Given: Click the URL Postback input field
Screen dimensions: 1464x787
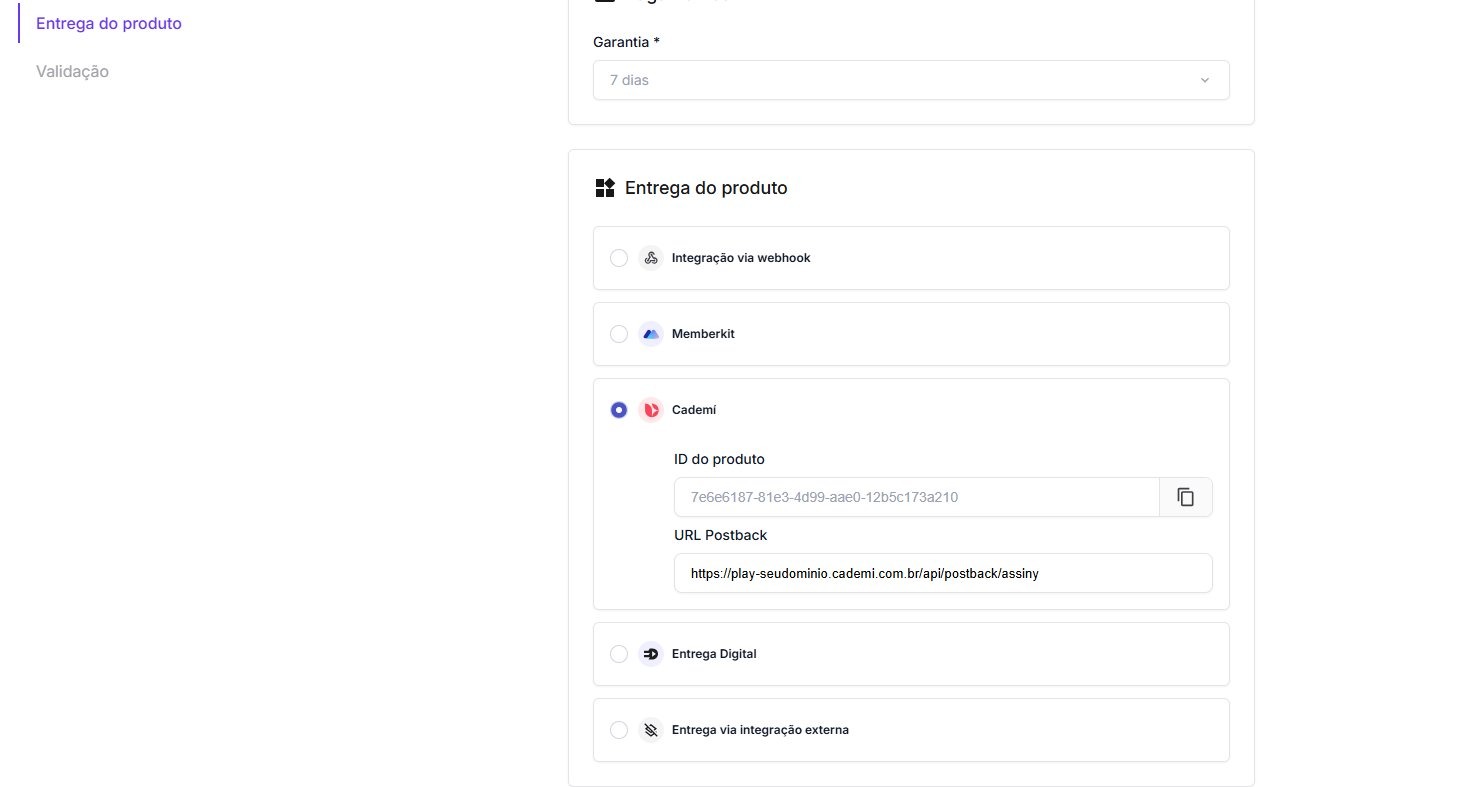Looking at the screenshot, I should 943,573.
